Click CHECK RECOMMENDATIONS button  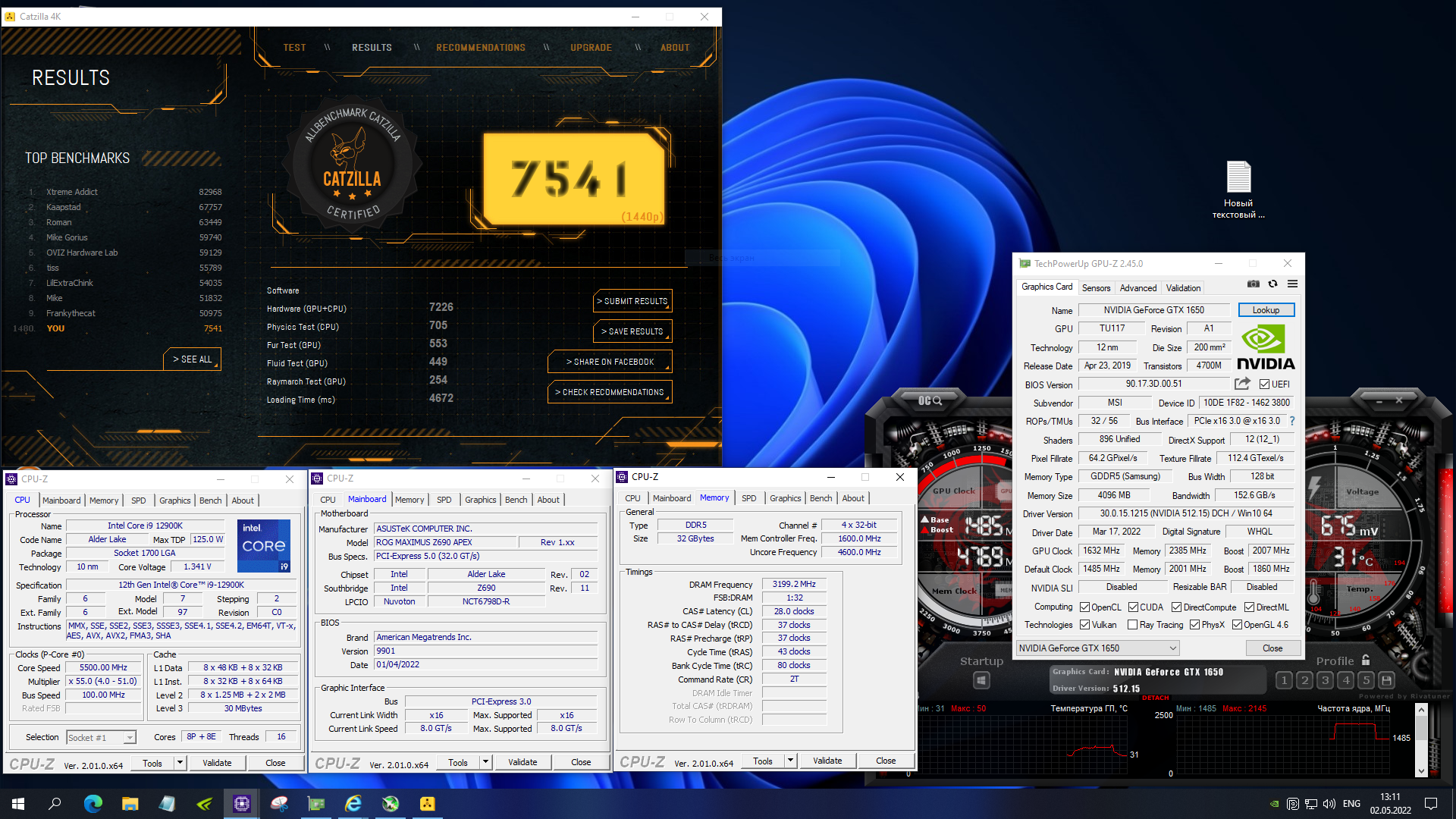tap(610, 392)
